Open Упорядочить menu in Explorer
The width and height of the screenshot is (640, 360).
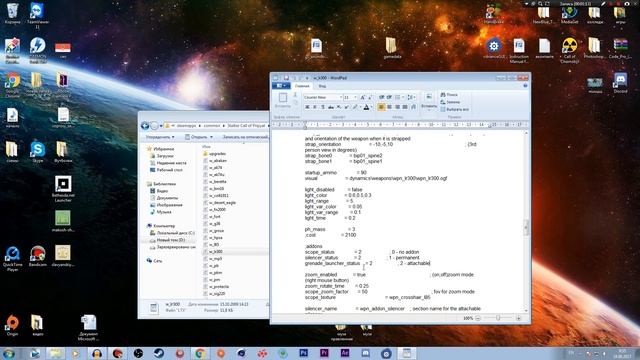coord(160,137)
